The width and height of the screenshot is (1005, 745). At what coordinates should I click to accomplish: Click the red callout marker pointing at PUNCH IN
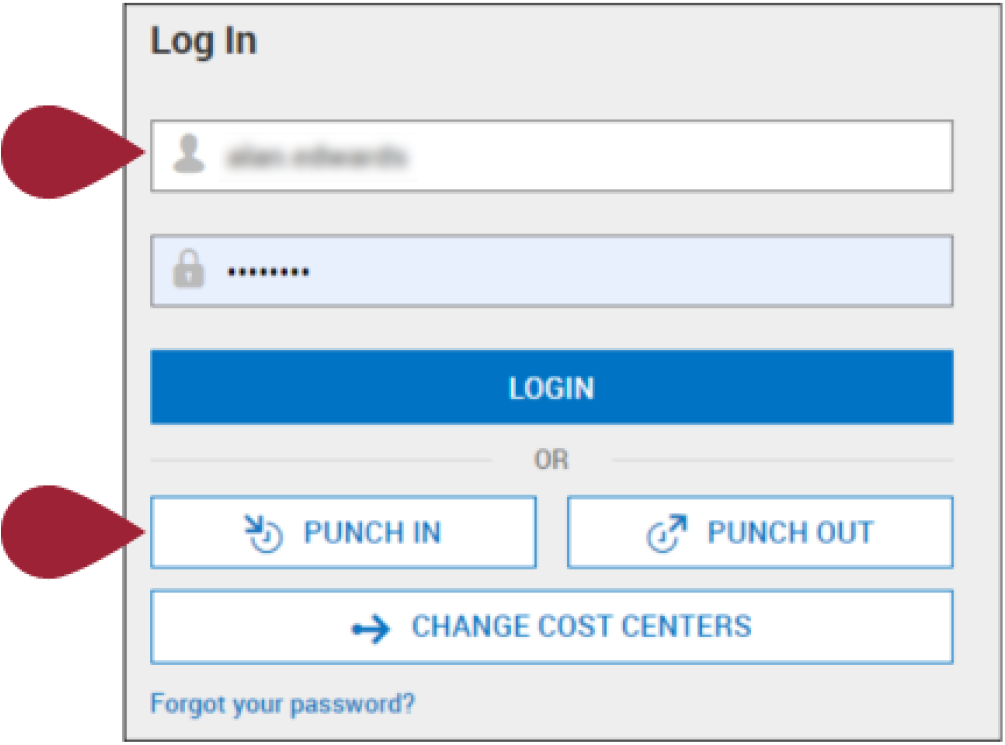tap(72, 532)
